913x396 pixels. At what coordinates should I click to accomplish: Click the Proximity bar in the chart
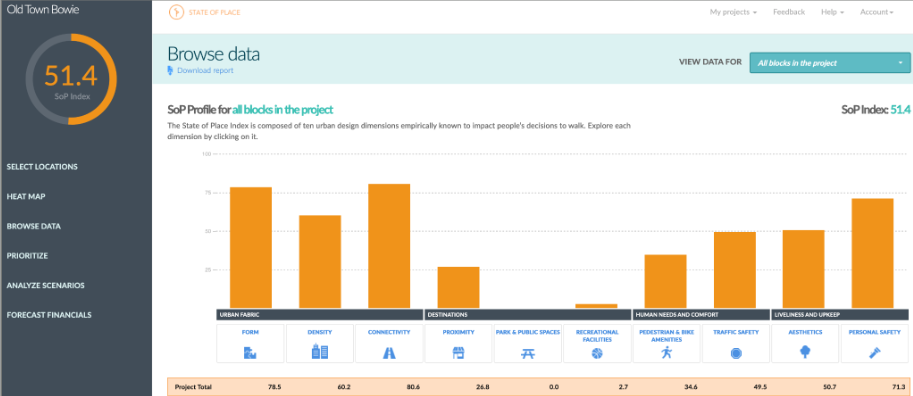458,288
